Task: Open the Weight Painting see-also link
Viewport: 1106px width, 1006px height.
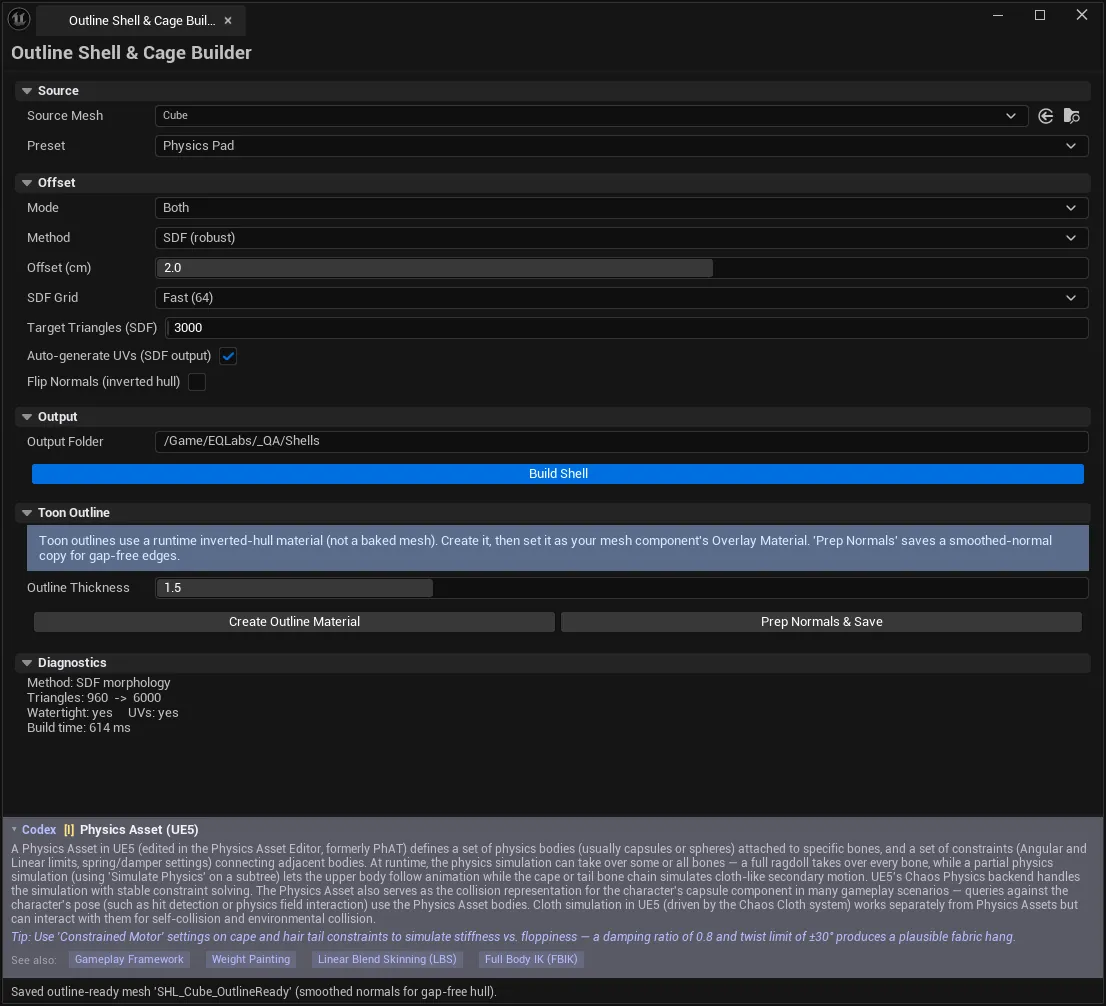Action: tap(250, 959)
